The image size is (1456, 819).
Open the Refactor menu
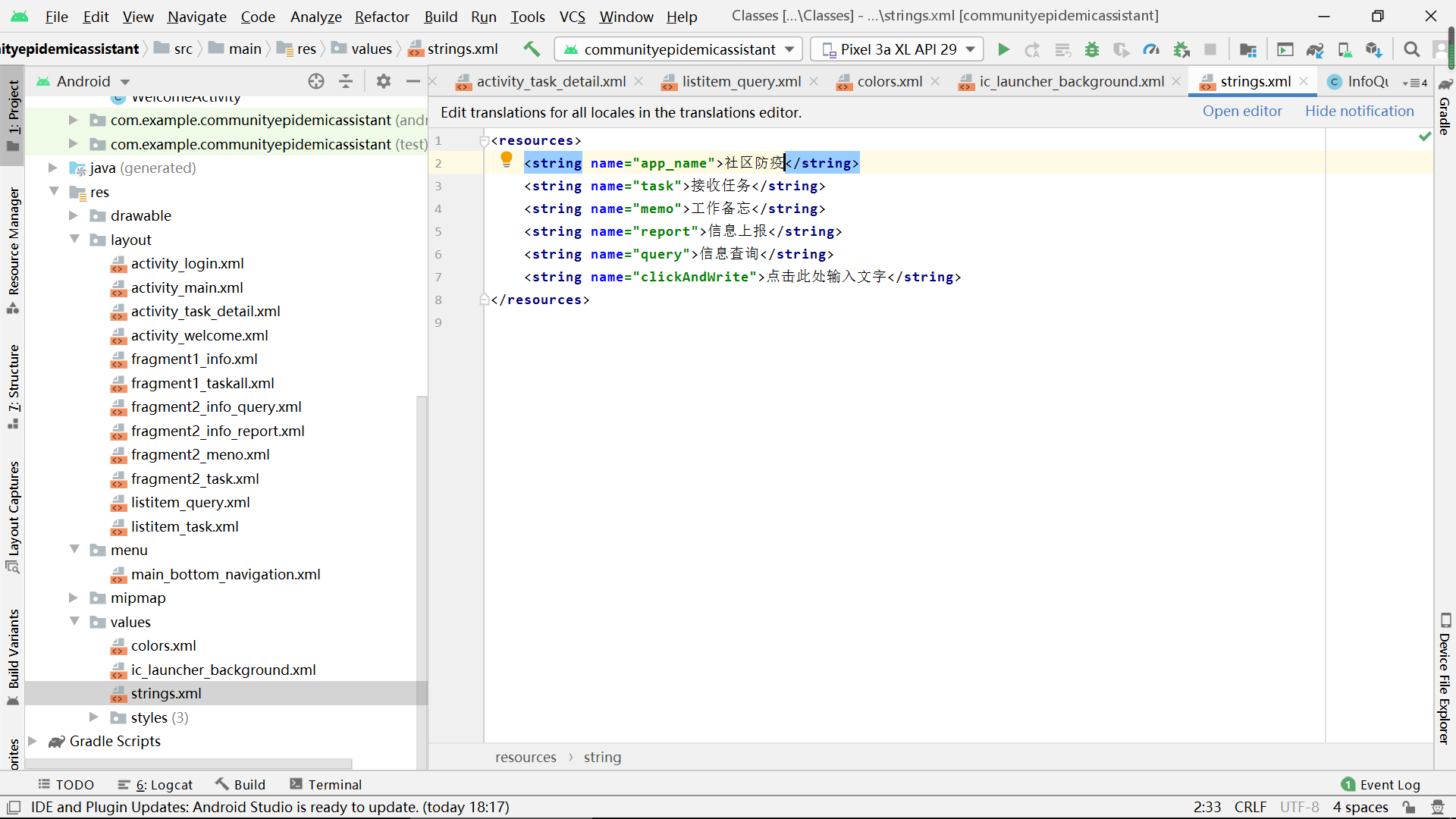point(381,17)
